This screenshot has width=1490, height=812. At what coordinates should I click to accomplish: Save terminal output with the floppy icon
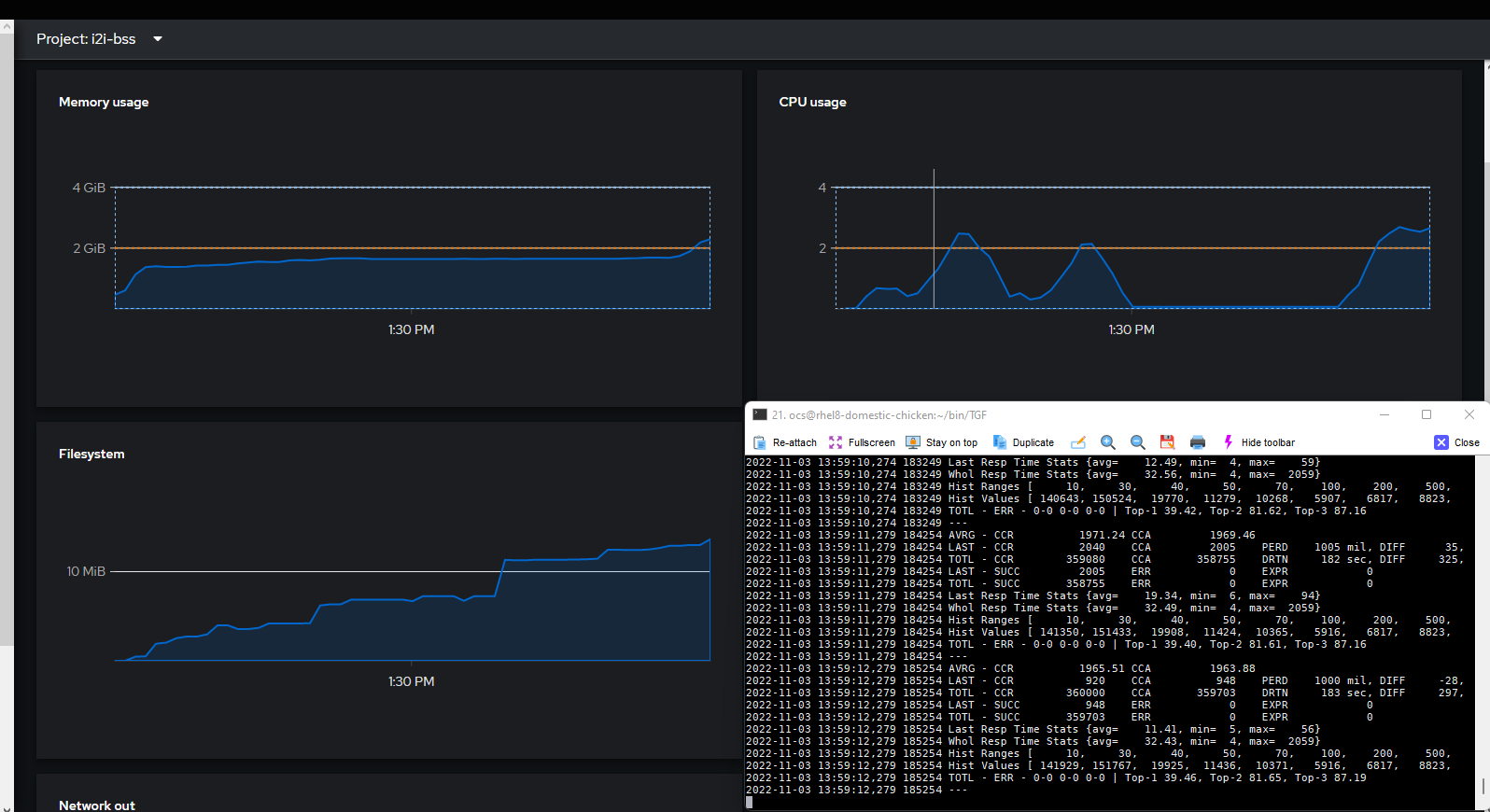tap(1167, 442)
